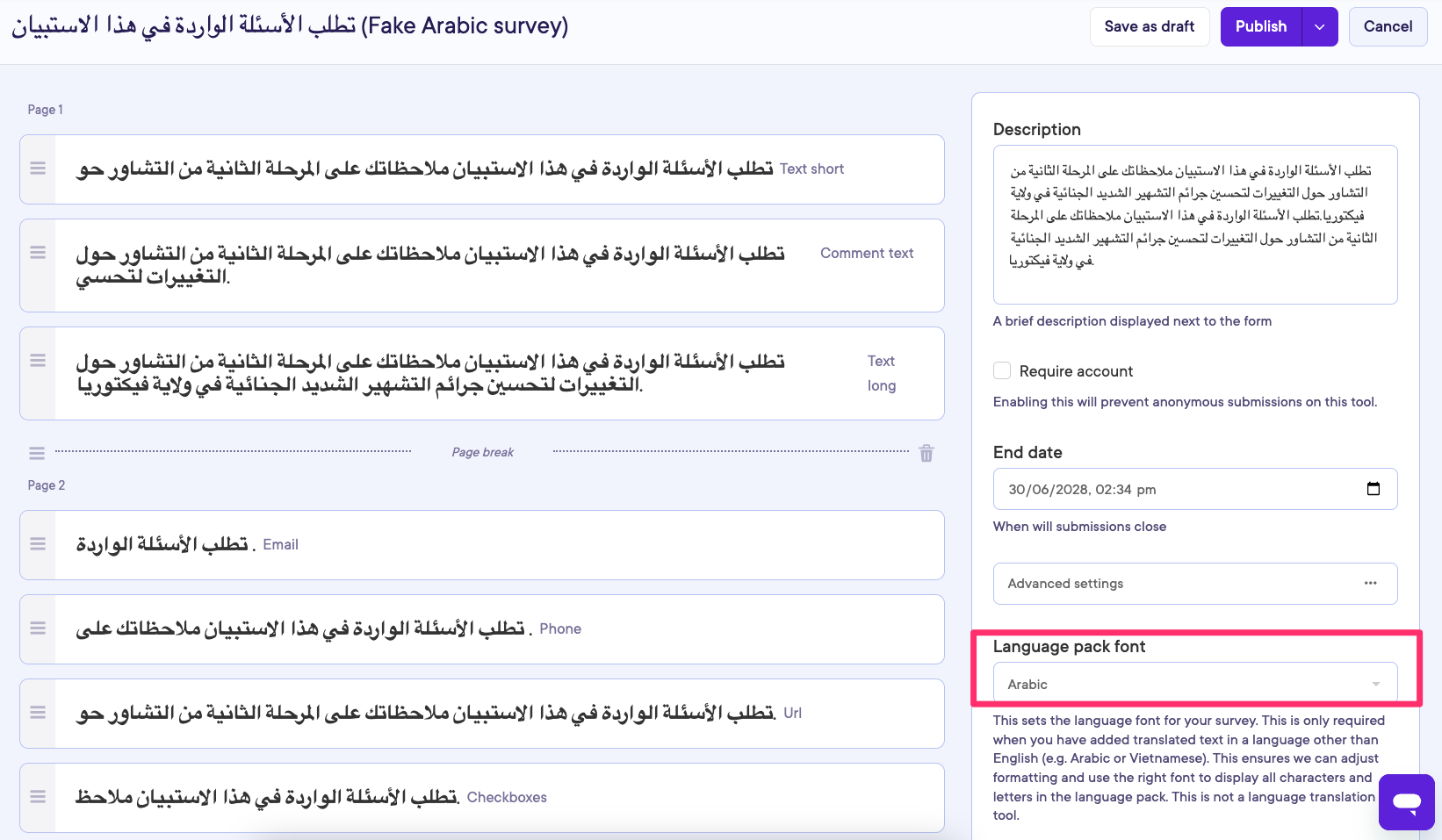Click the Url question card
1442x840 pixels.
[x=481, y=713]
